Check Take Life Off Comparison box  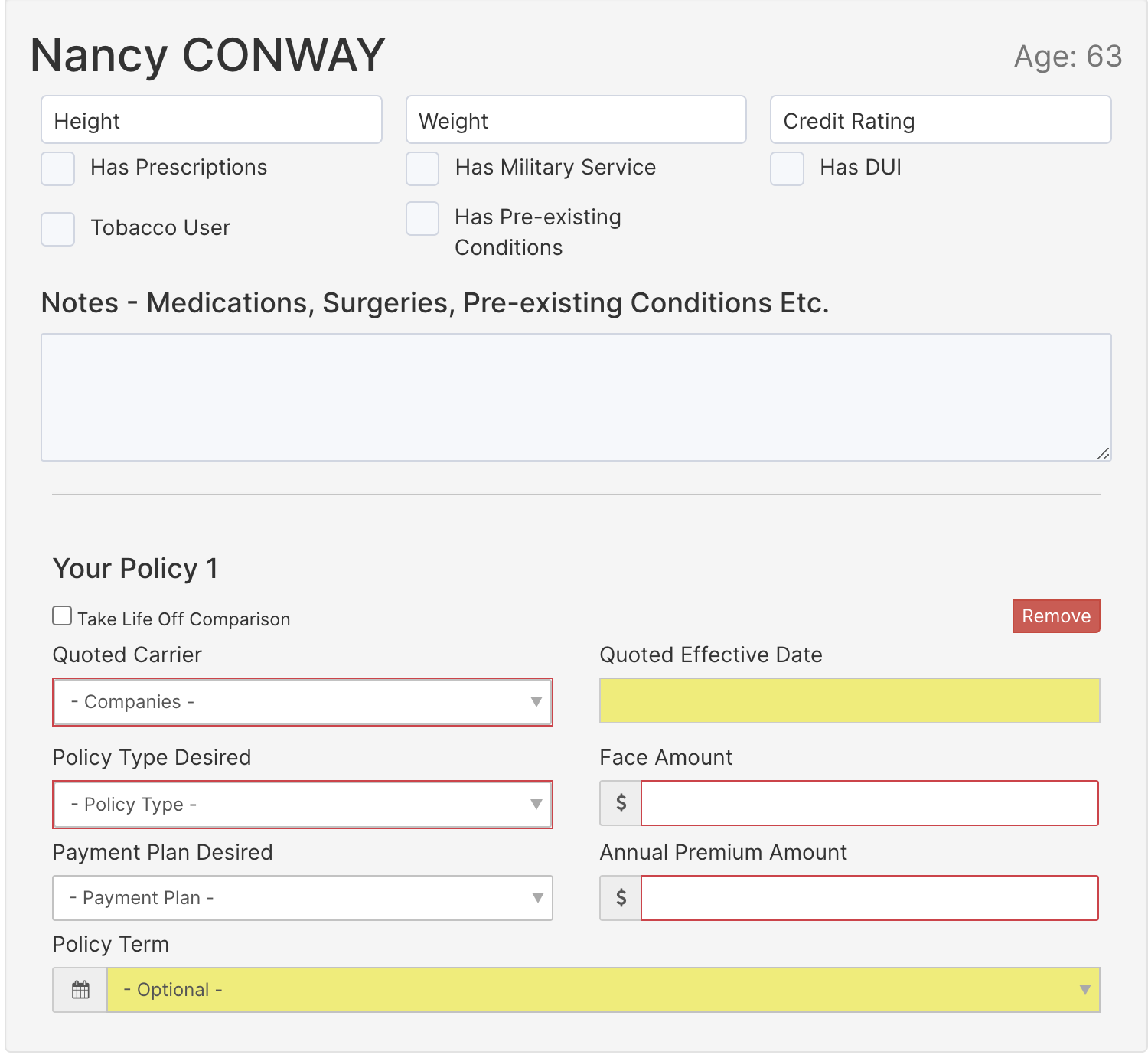[62, 616]
